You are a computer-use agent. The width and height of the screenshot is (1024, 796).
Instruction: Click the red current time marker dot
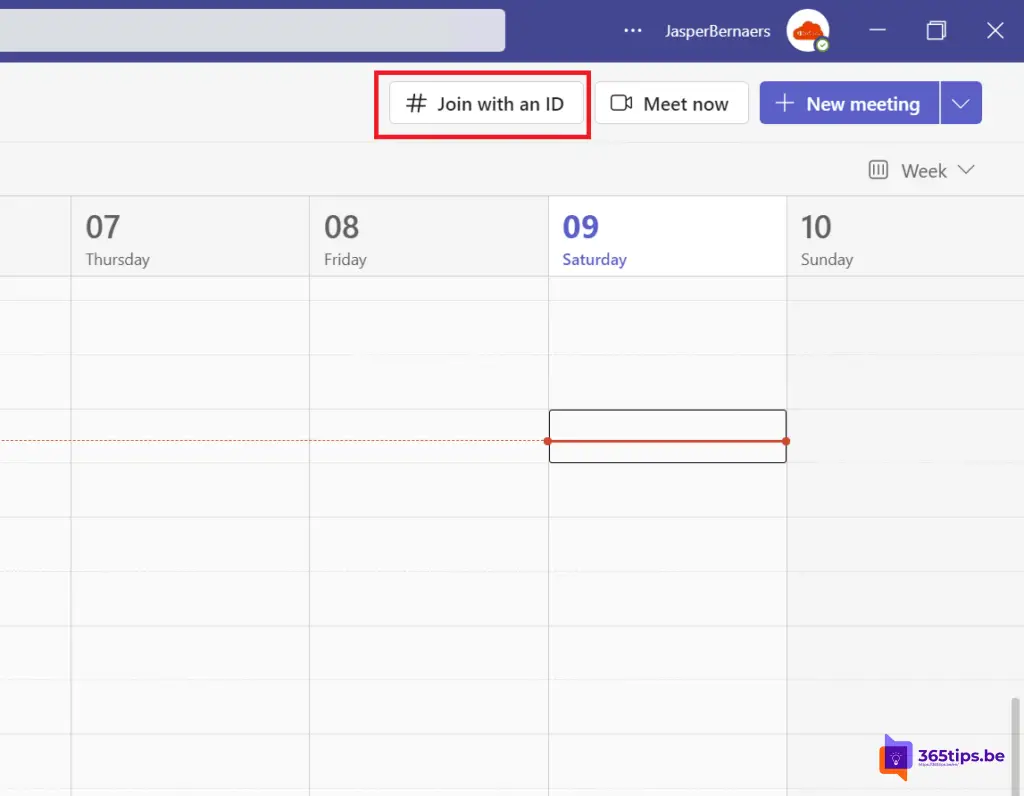pyautogui.click(x=548, y=441)
